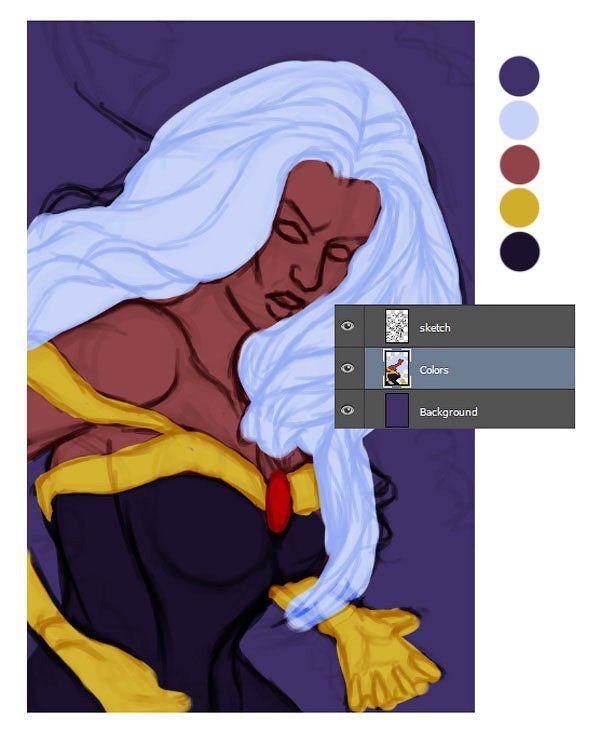Viewport: 600px width, 731px height.
Task: Toggle visibility of the Colors layer
Action: click(x=348, y=369)
